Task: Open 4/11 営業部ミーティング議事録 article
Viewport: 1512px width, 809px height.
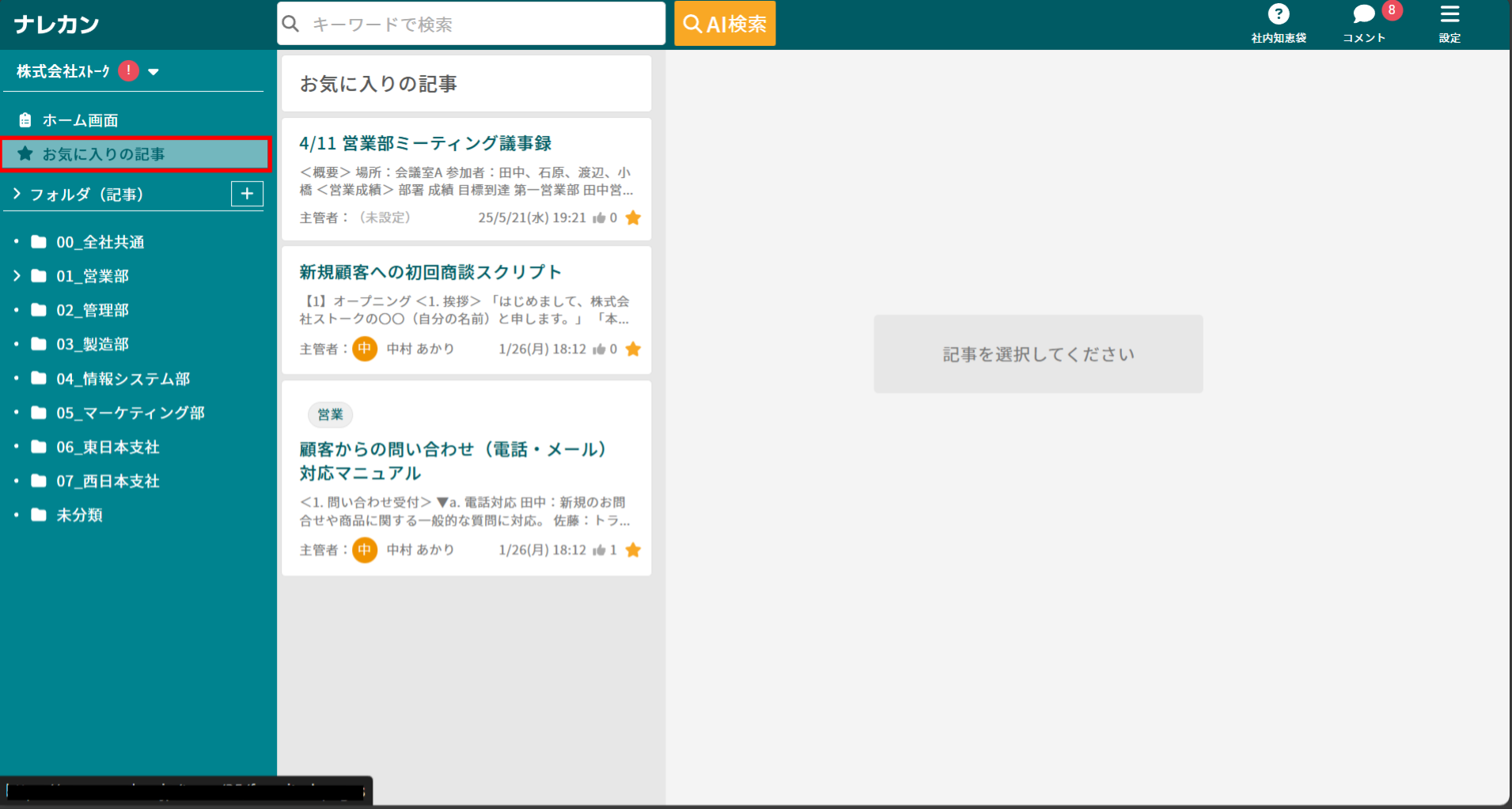Action: coord(426,143)
